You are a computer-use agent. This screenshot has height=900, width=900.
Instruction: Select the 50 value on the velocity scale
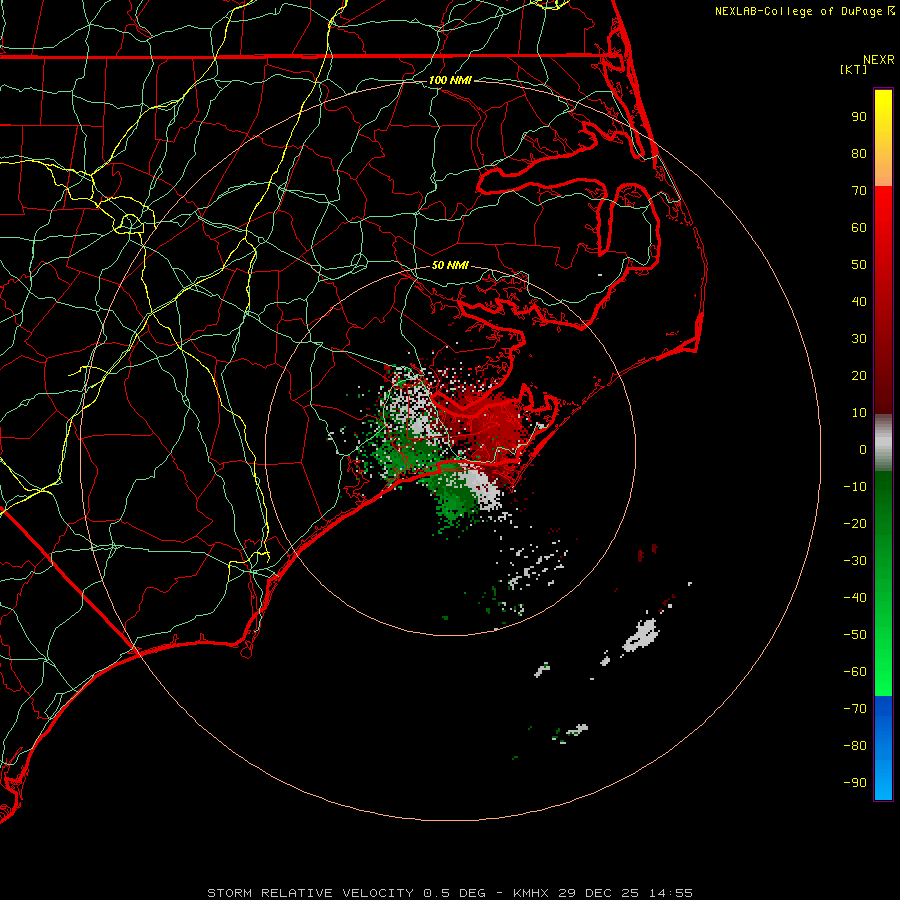pyautogui.click(x=859, y=265)
